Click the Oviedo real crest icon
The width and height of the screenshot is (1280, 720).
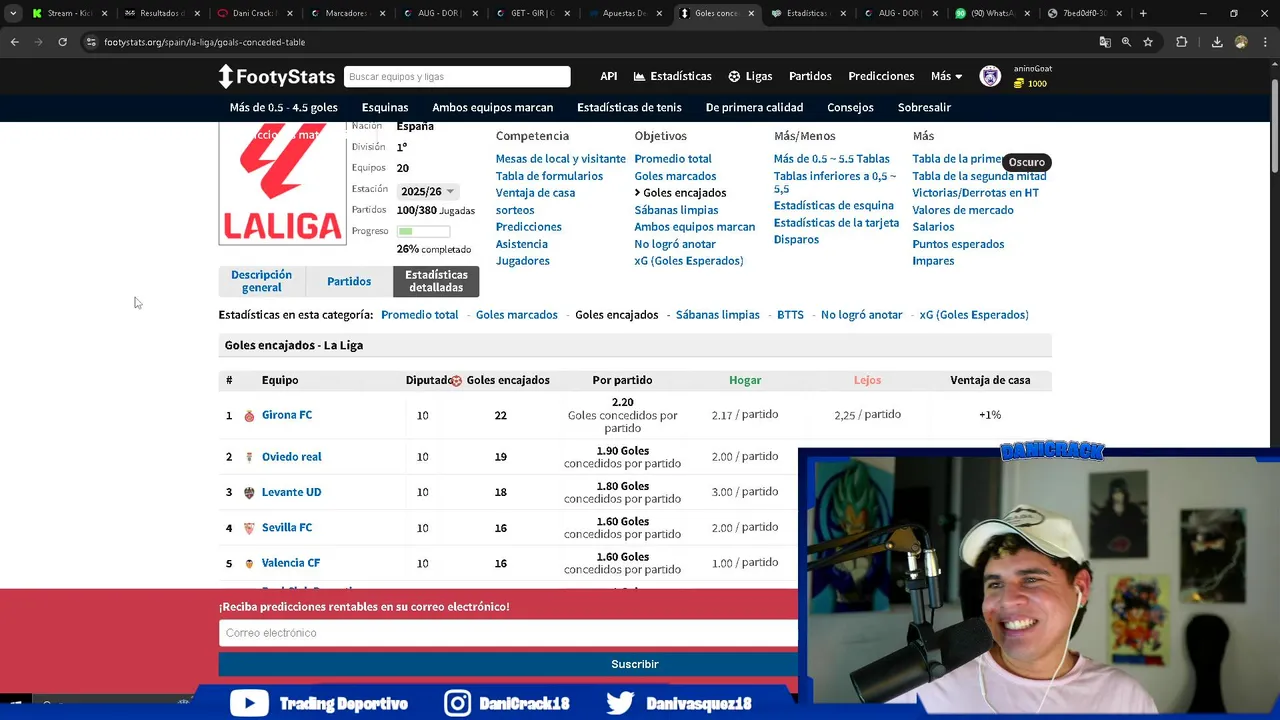coord(249,457)
